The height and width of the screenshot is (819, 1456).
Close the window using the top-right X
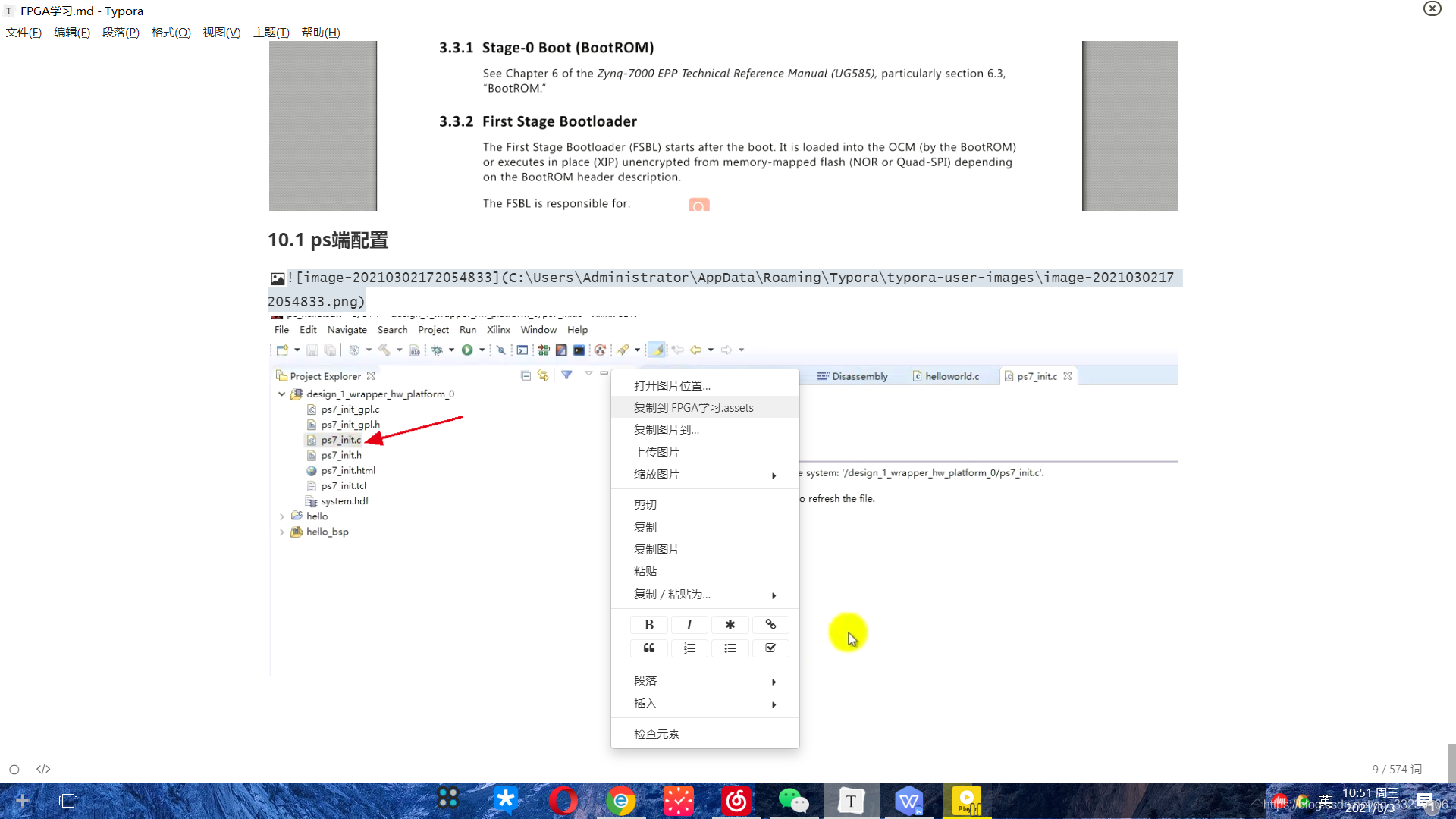point(1432,8)
